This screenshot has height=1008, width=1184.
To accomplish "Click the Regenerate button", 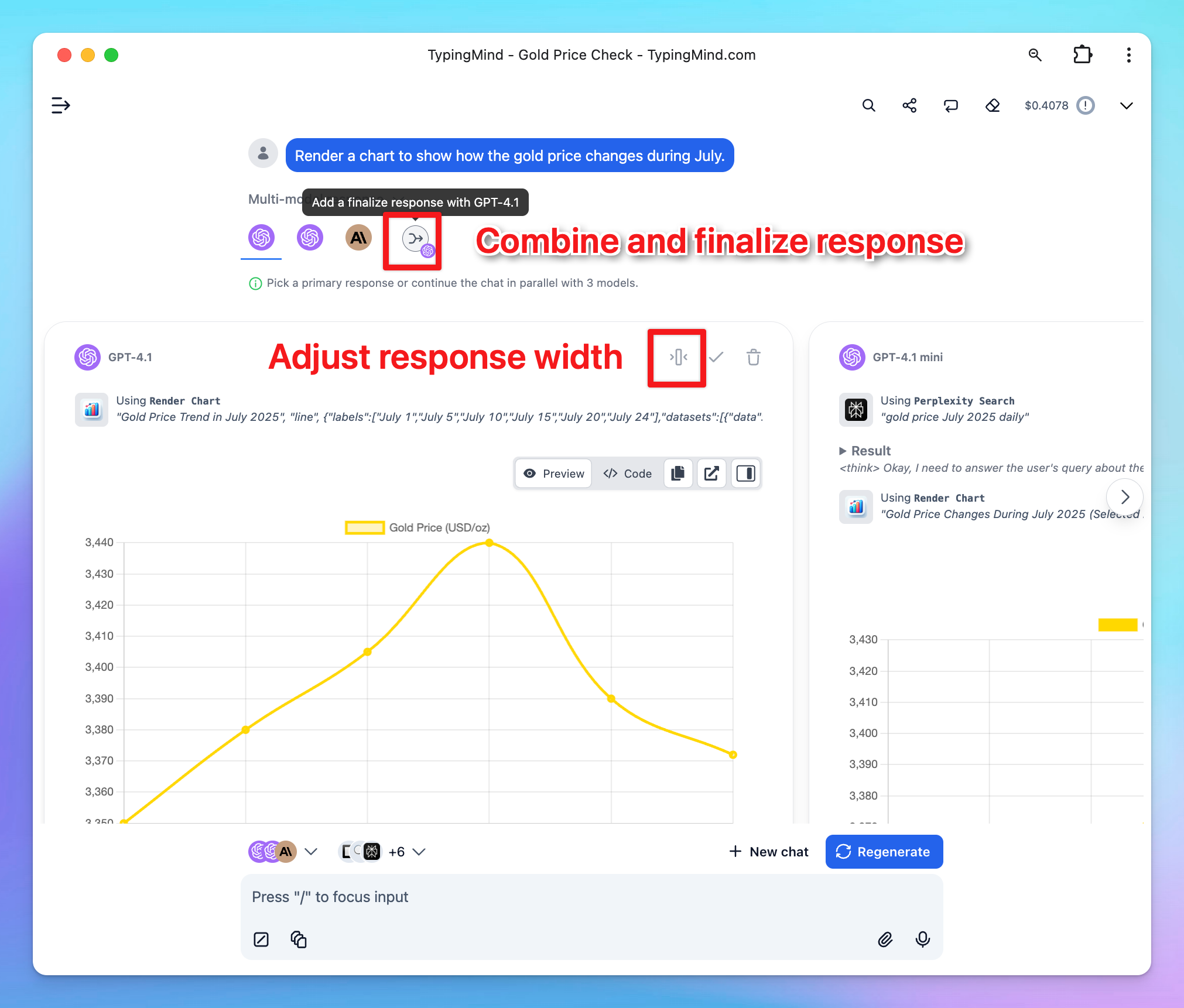I will pos(884,852).
